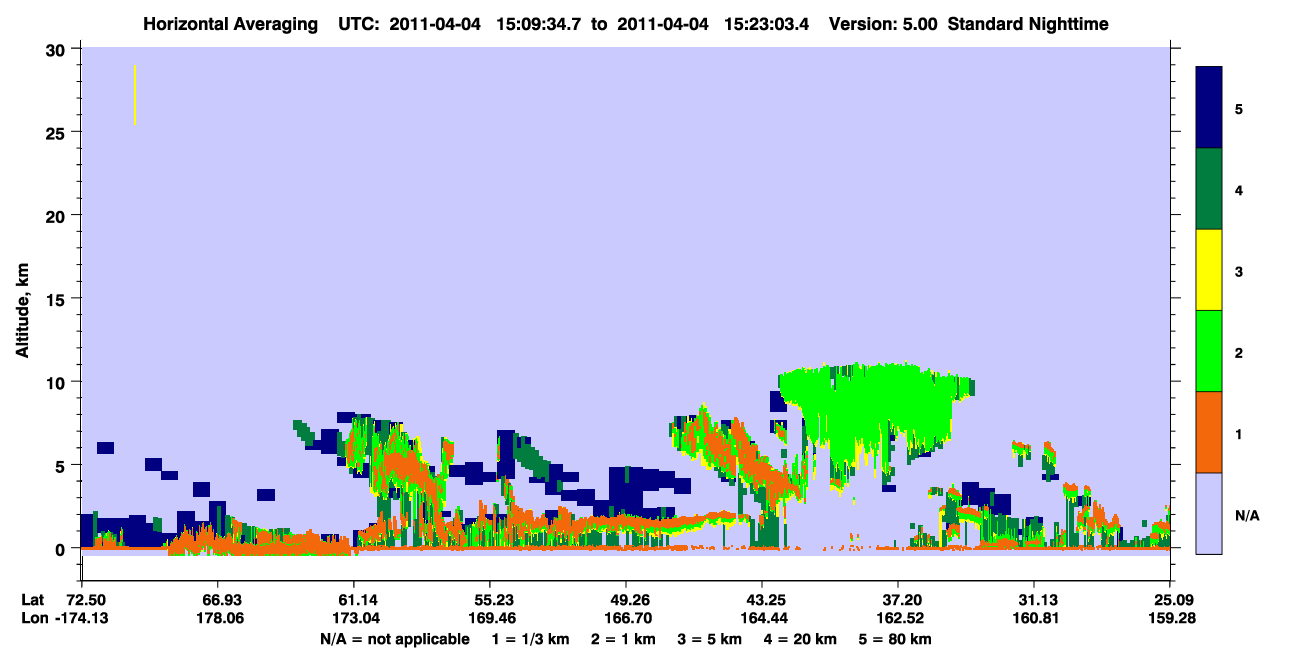Click the colorbar label '5'
Viewport: 1300px width, 667px height.
[1239, 108]
